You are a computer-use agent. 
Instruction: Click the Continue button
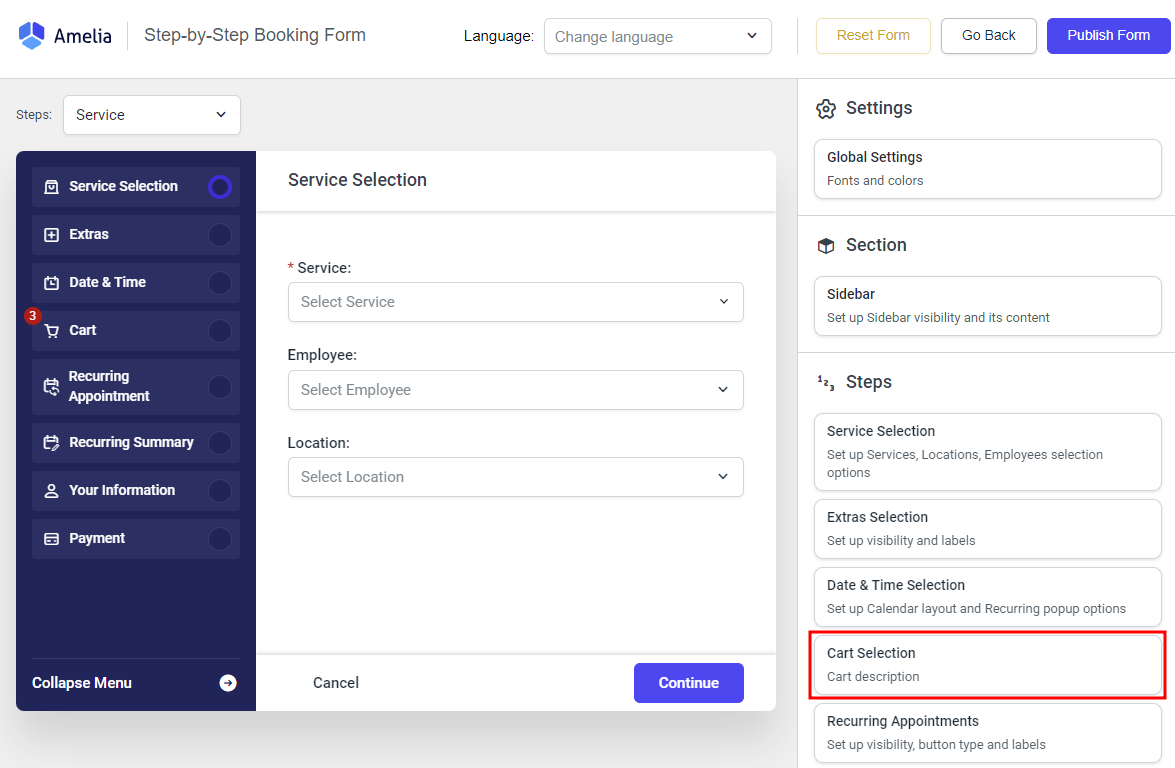[x=689, y=683]
